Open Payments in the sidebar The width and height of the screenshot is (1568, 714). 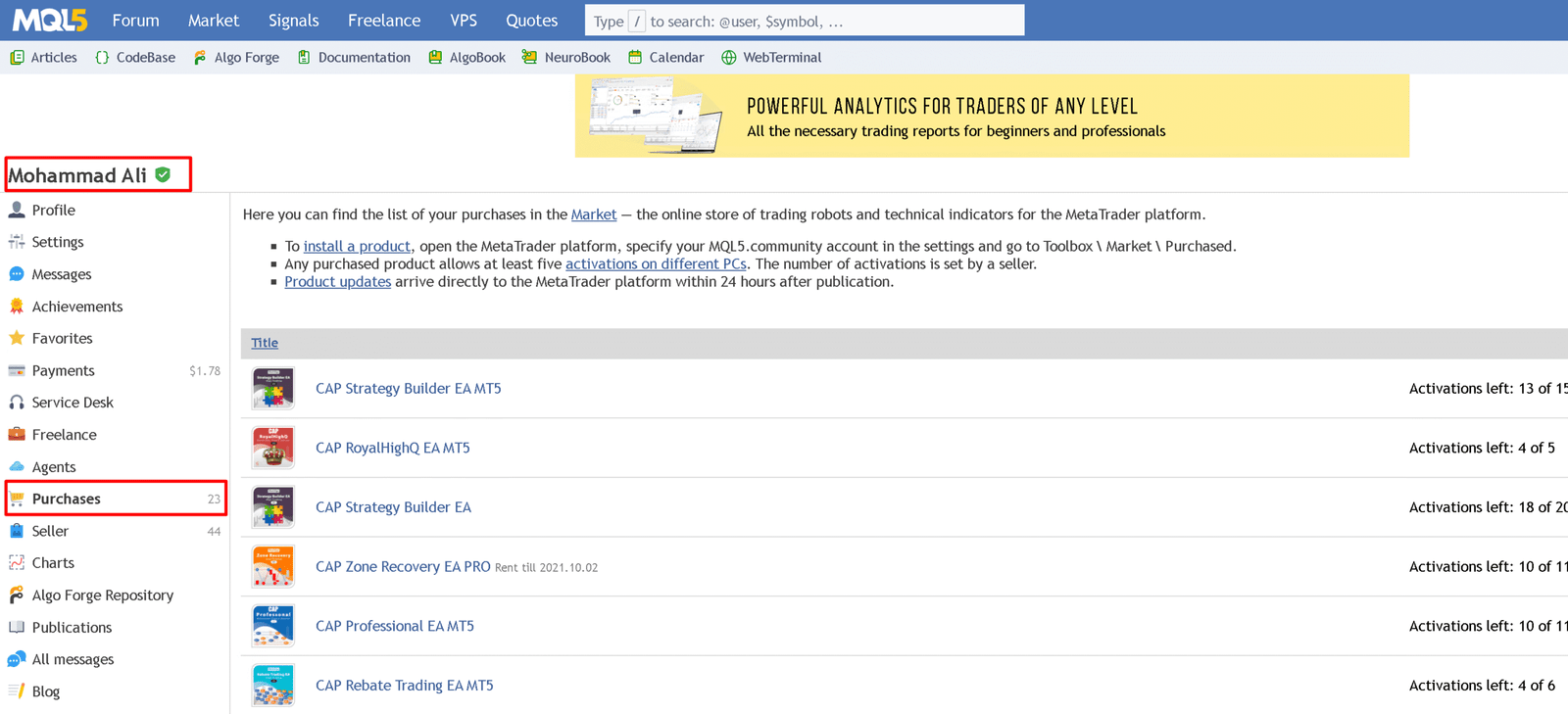point(63,370)
